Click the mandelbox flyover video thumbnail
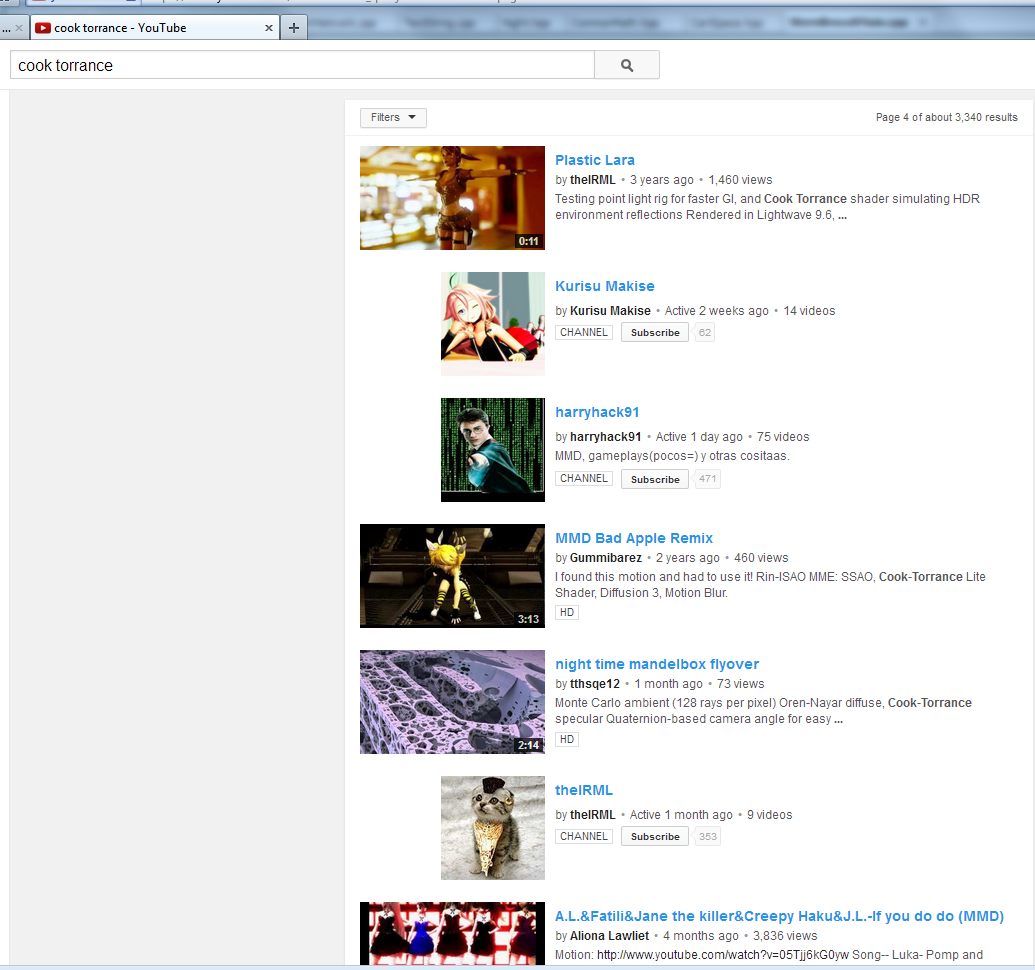The image size is (1035, 970). [452, 702]
